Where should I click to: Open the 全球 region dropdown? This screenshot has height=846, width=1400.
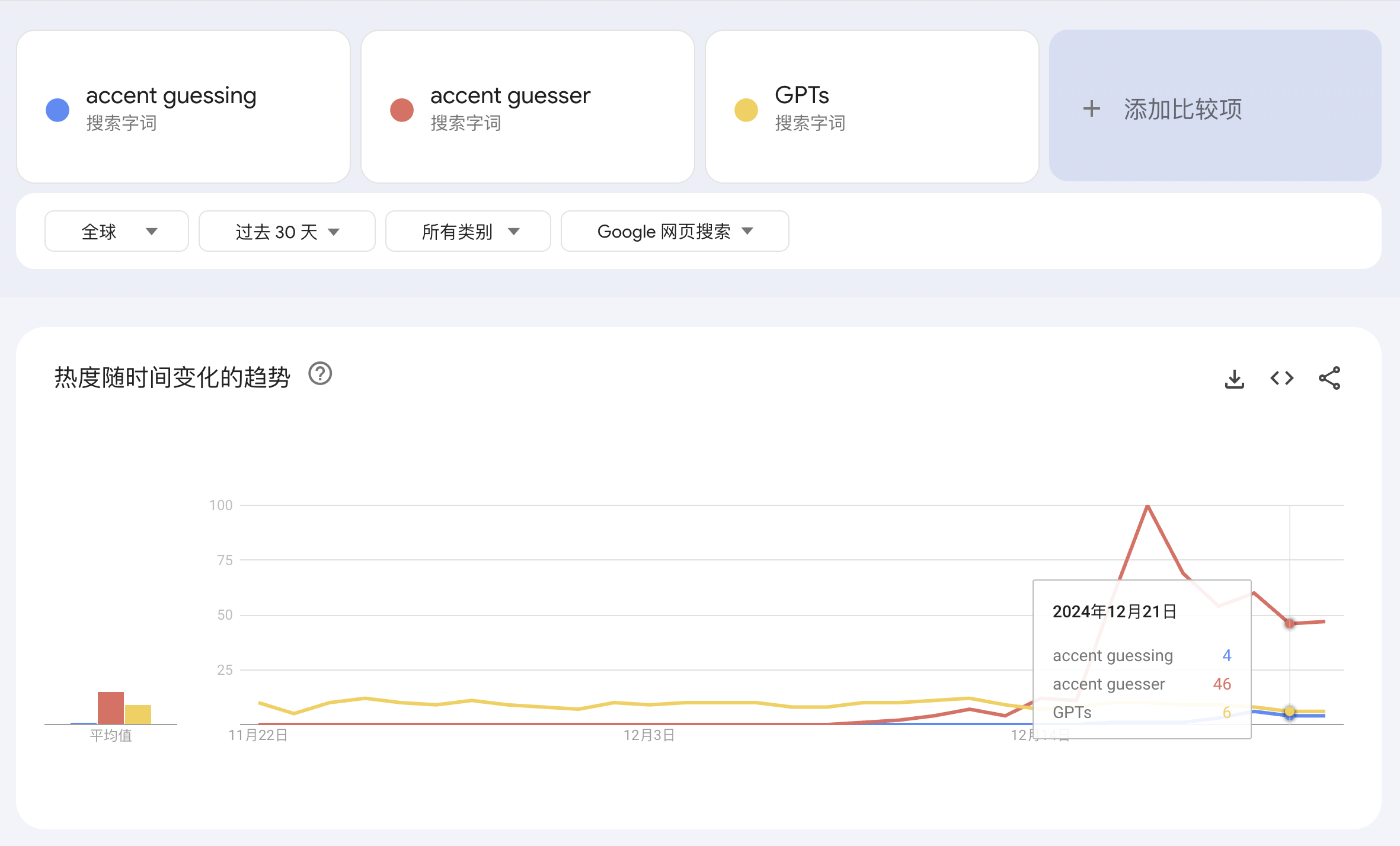[117, 231]
